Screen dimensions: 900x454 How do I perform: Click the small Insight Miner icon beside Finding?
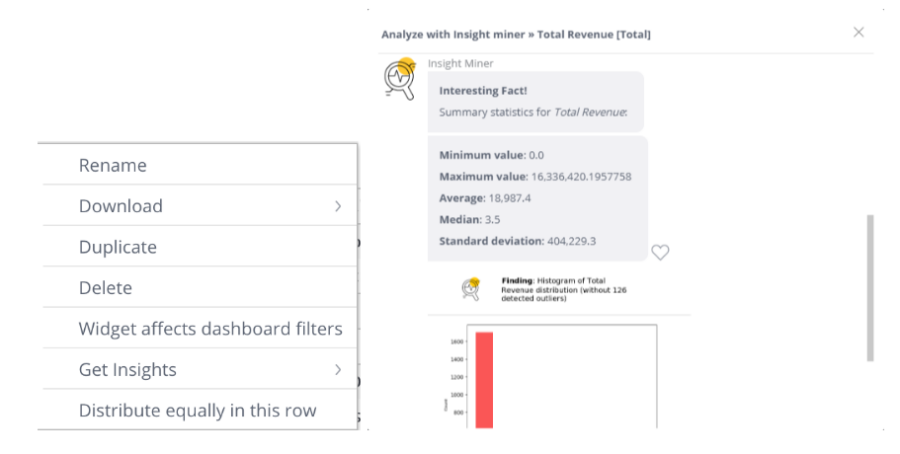coord(471,289)
